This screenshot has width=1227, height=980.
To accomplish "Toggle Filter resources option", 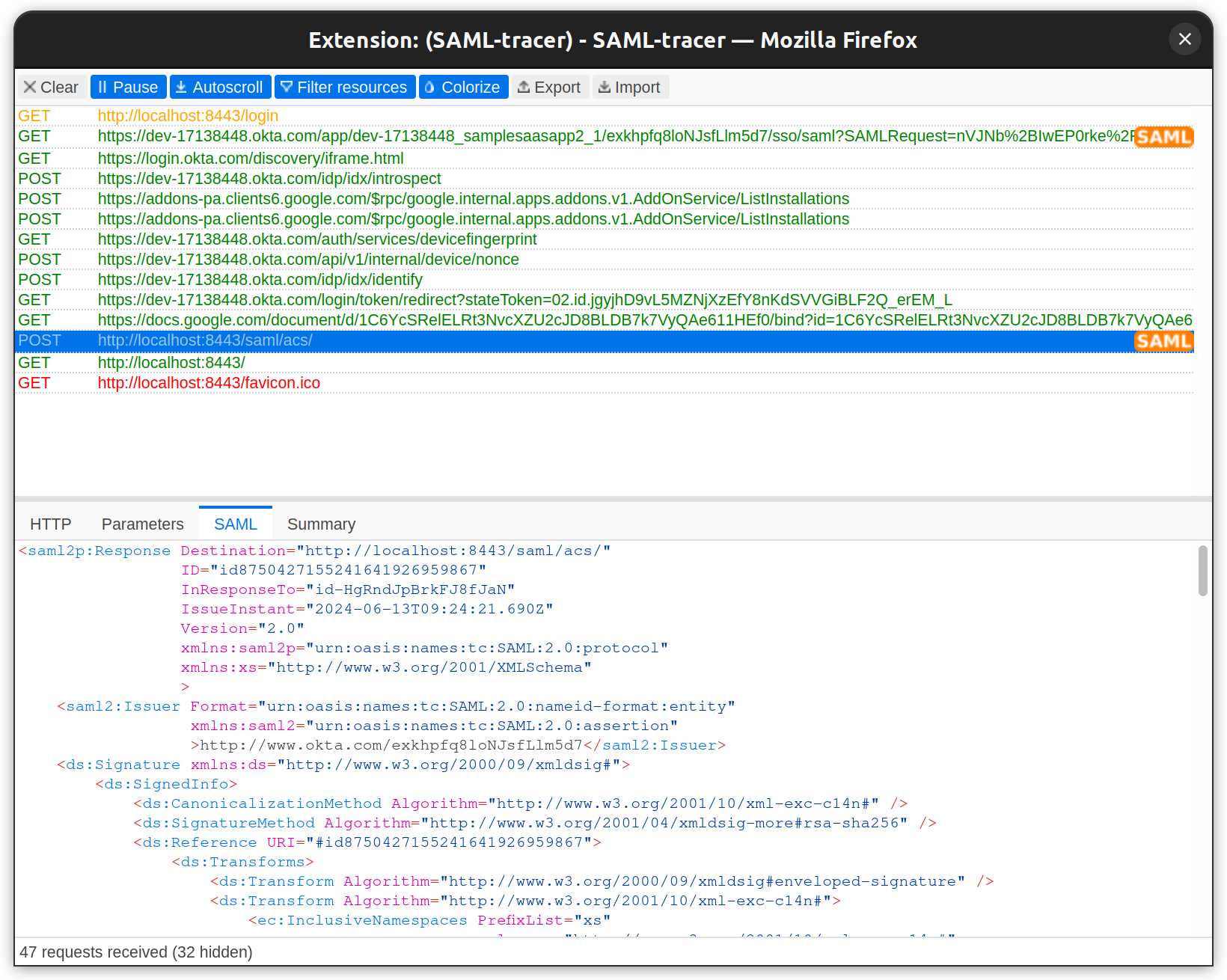I will tap(345, 87).
